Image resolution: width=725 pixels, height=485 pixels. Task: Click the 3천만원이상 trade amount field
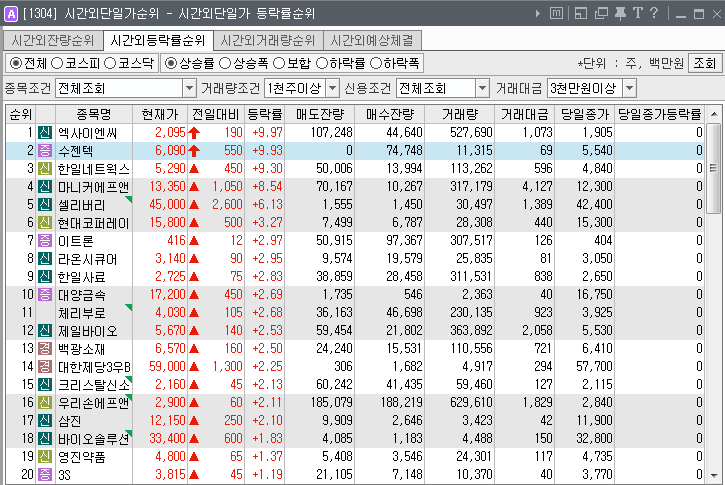point(584,88)
